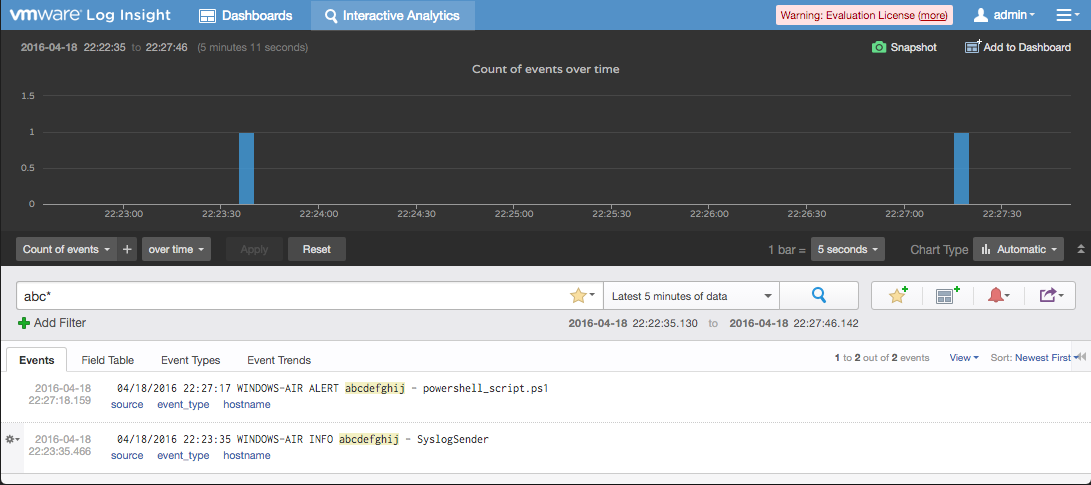Collapse the chart panel with the arrow
The image size is (1091, 485).
[1079, 249]
